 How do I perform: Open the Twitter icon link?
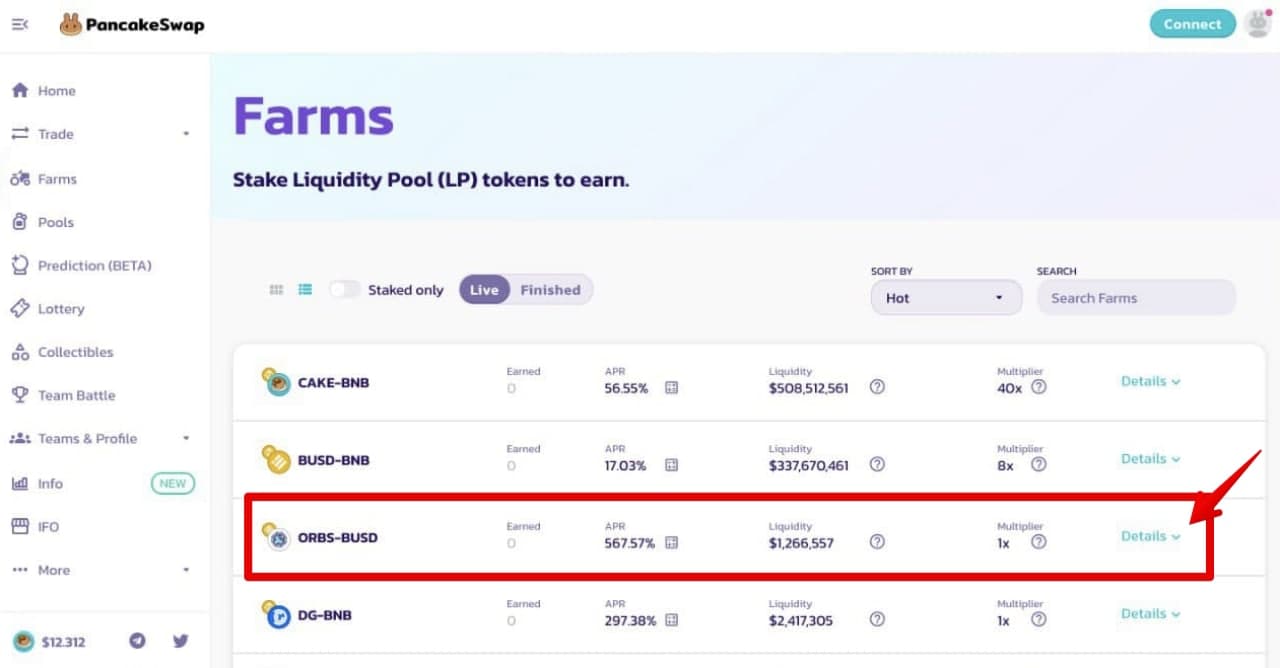[x=181, y=641]
